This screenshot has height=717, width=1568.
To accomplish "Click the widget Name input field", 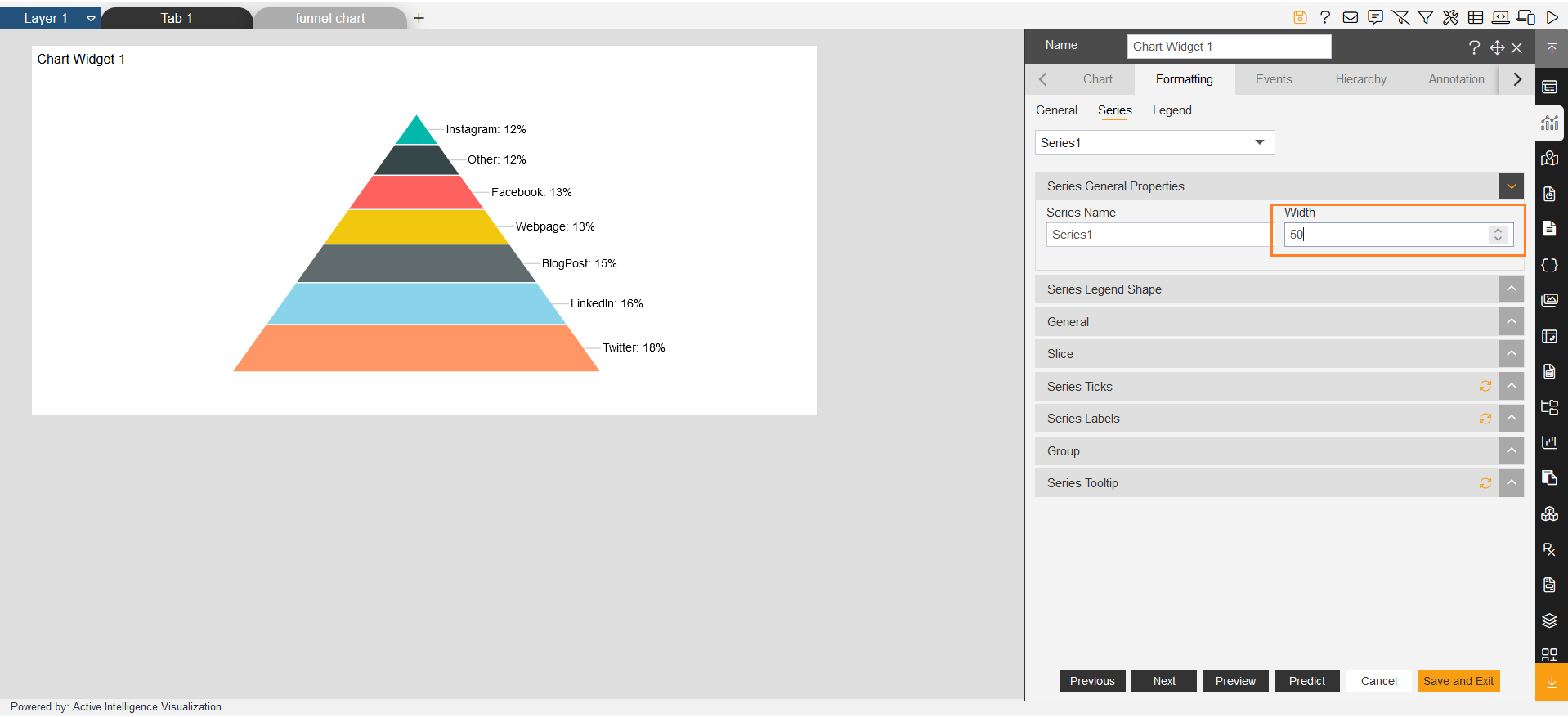I will click(x=1229, y=47).
